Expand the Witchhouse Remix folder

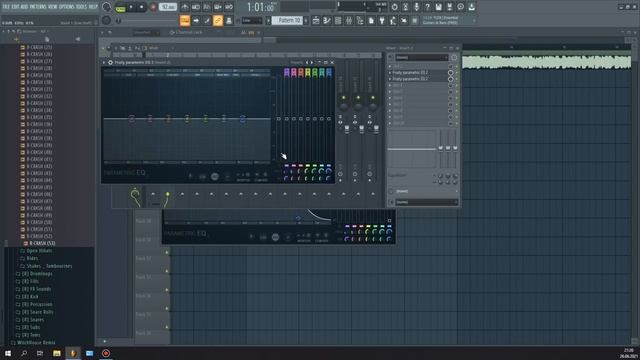click(36, 343)
